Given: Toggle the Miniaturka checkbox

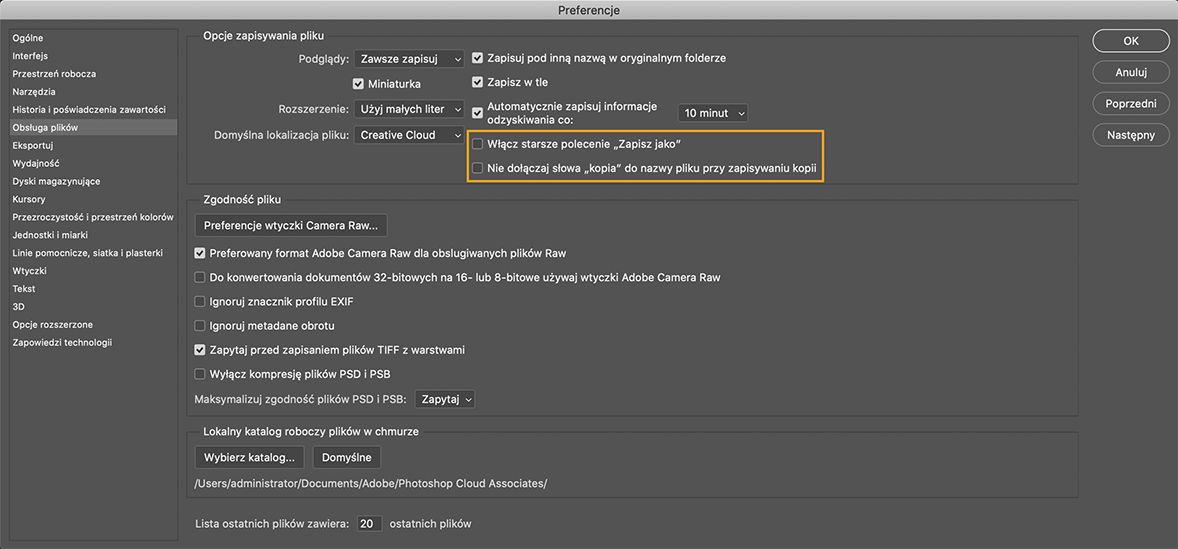Looking at the screenshot, I should point(359,84).
